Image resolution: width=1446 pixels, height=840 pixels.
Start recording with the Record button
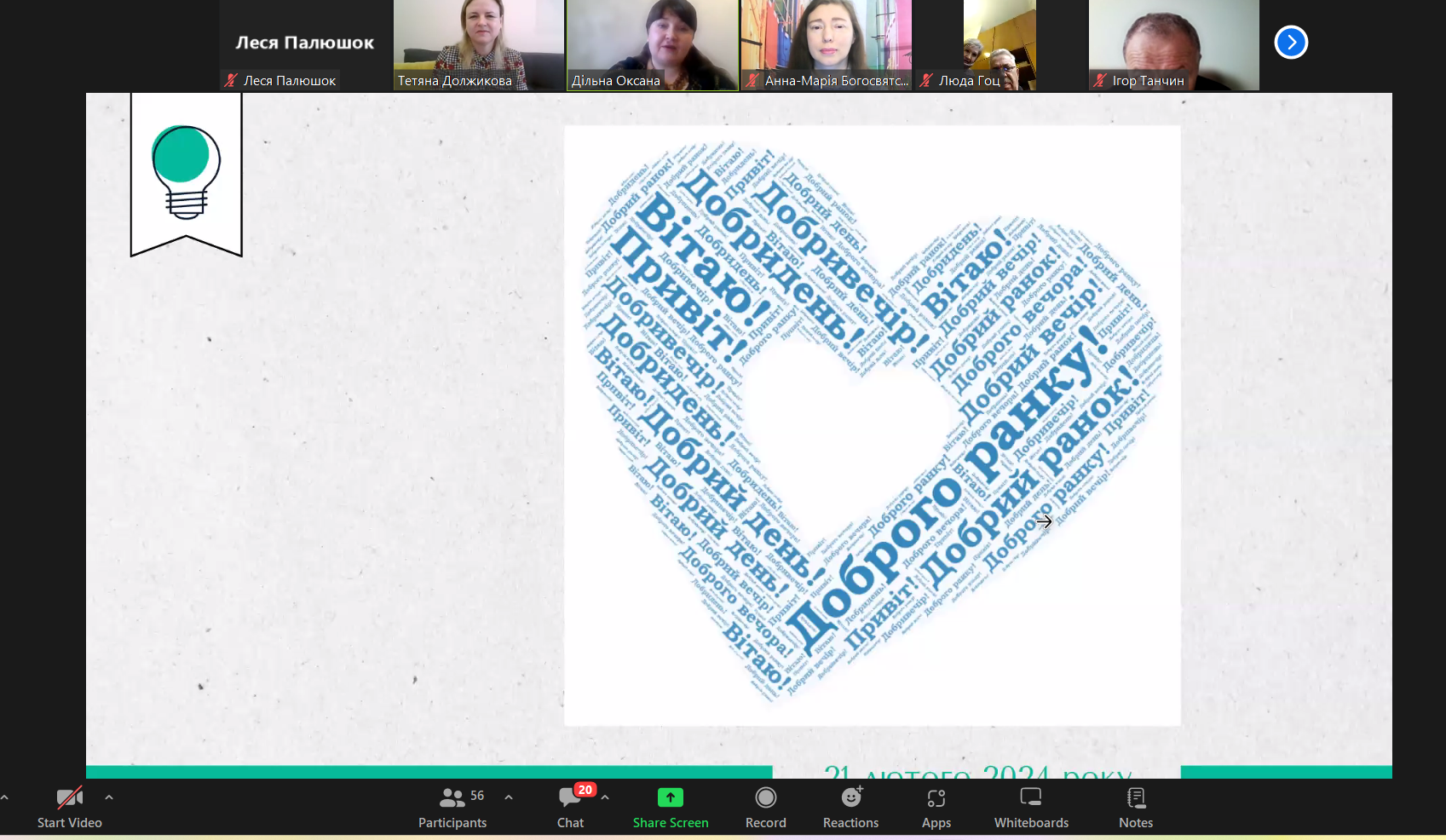point(765,807)
